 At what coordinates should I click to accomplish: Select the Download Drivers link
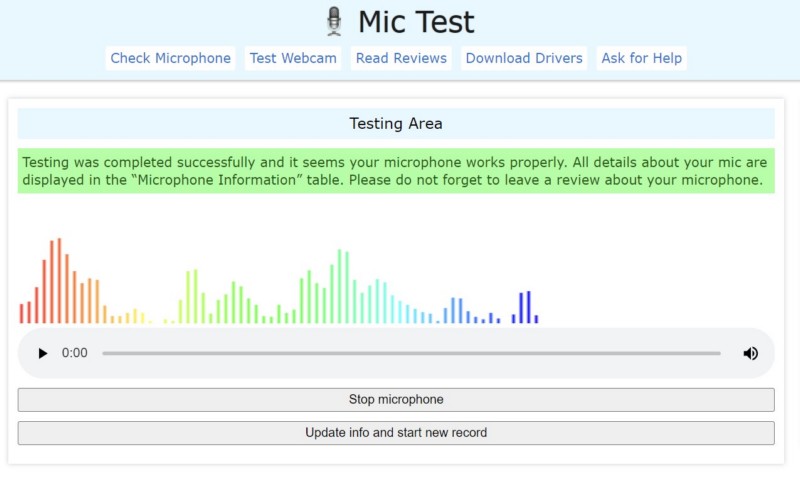tap(523, 58)
